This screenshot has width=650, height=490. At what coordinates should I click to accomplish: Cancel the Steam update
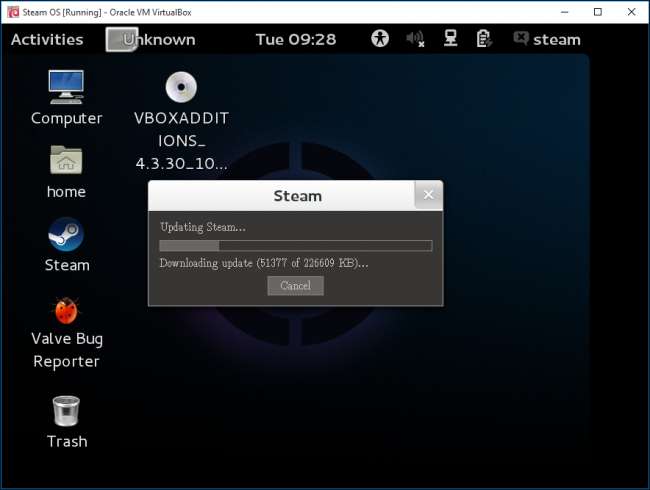296,286
